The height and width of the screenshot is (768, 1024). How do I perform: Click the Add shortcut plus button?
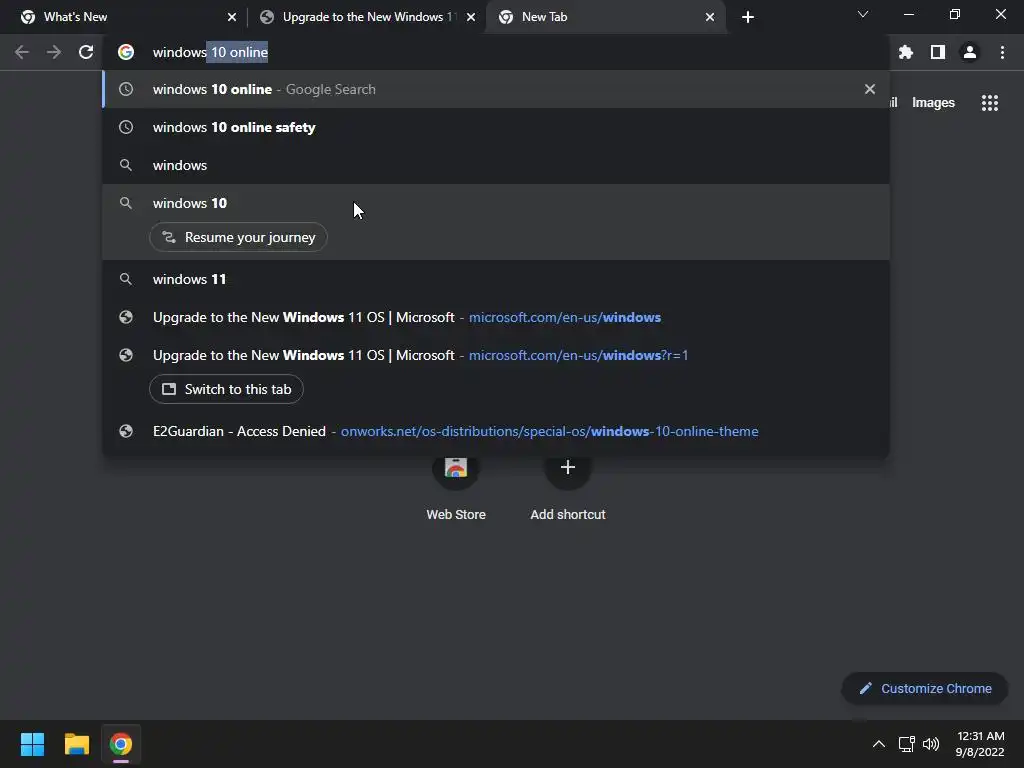(x=568, y=467)
